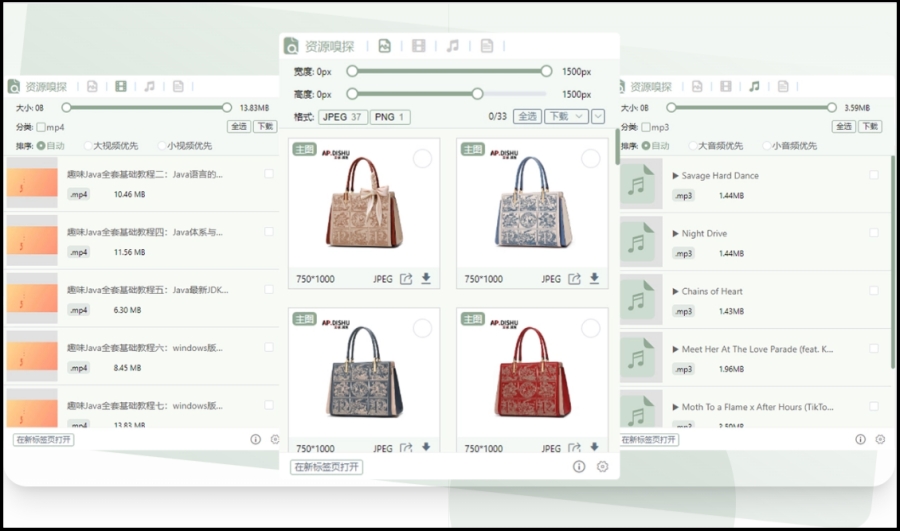Image resolution: width=900 pixels, height=531 pixels.
Task: Open the blue-handled handbag image in new window
Action: tap(574, 279)
